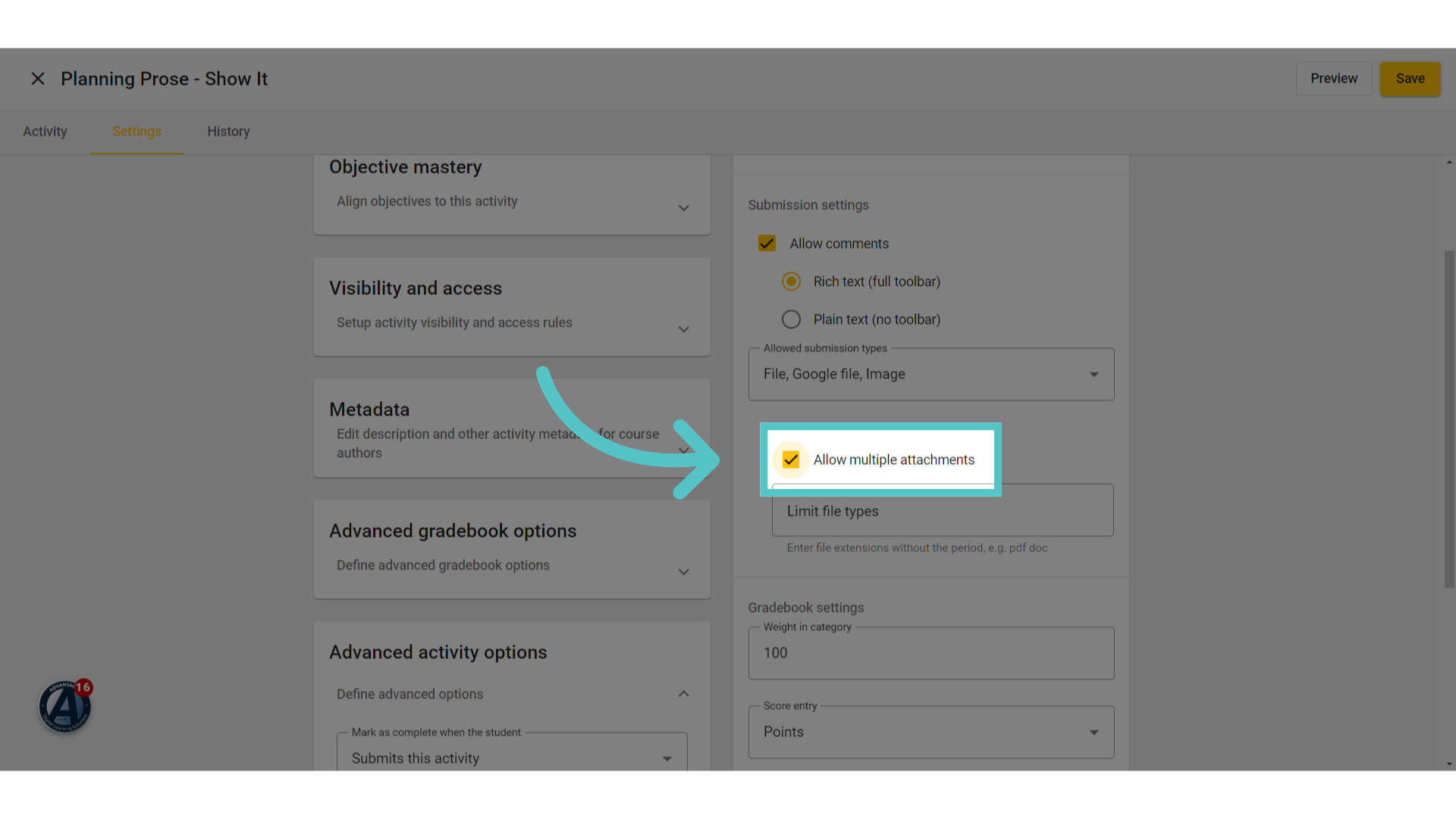Screen dimensions: 1456x819
Task: Select Plain text (no toolbar) radio button
Action: [x=791, y=319]
